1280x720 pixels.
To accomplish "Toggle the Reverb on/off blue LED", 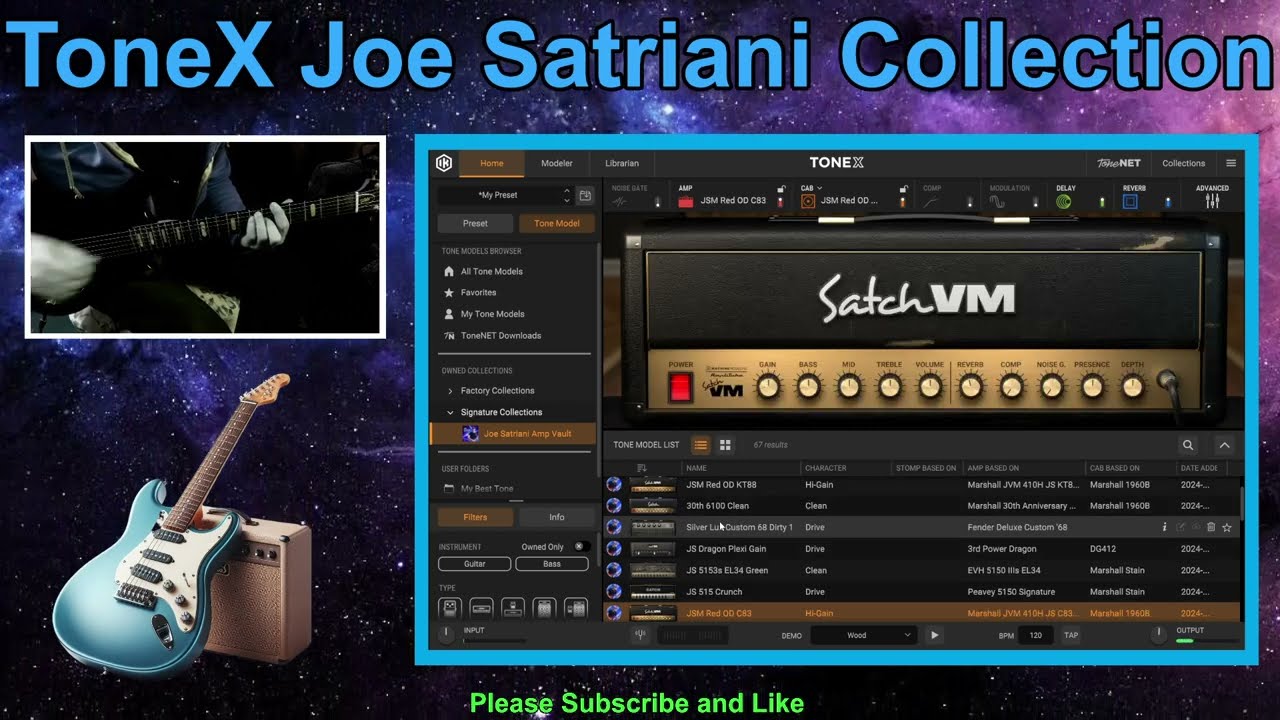I will [x=1167, y=202].
